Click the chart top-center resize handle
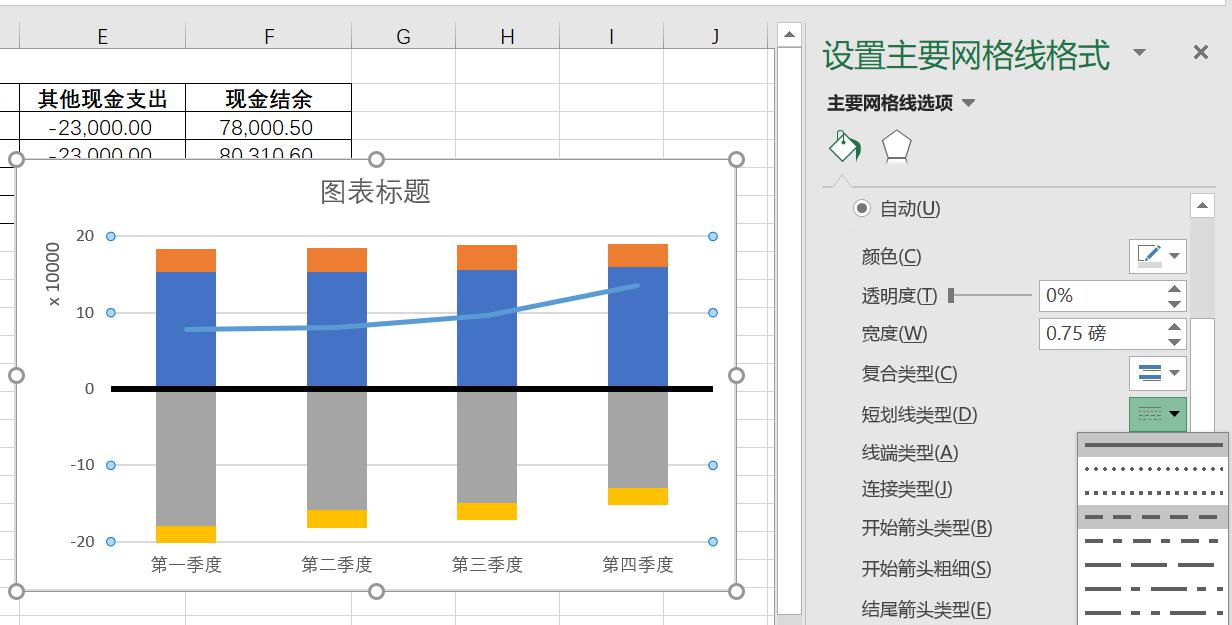The image size is (1232, 625). (376, 160)
